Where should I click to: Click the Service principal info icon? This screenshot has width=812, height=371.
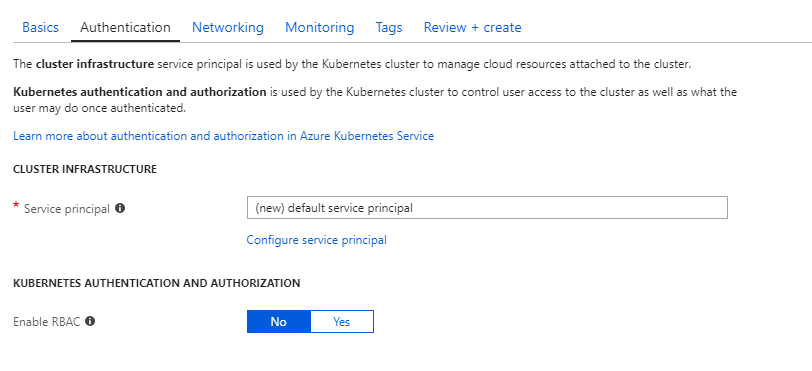click(x=120, y=208)
